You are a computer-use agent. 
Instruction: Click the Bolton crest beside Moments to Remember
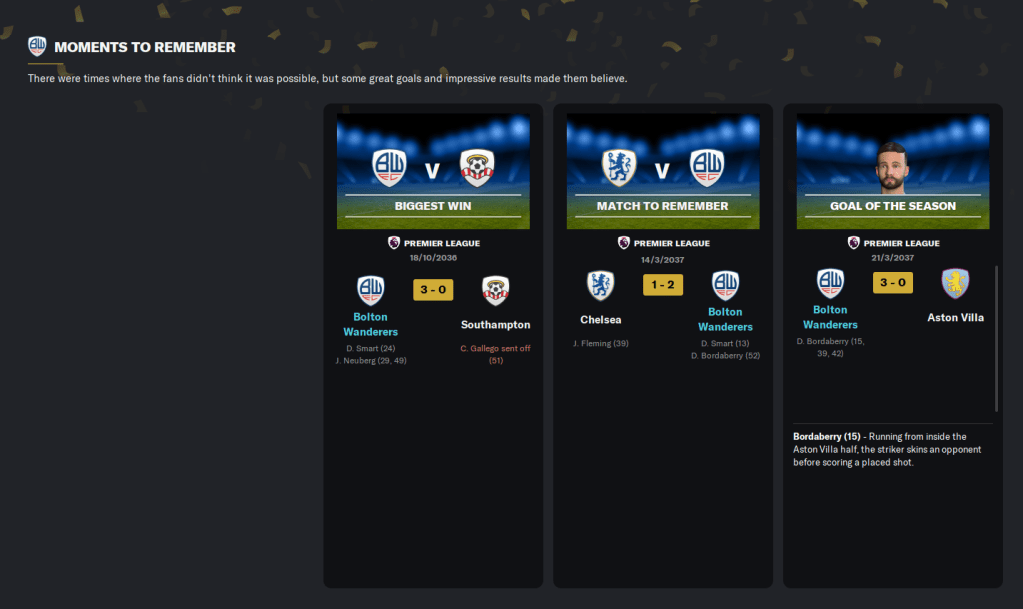(x=37, y=46)
